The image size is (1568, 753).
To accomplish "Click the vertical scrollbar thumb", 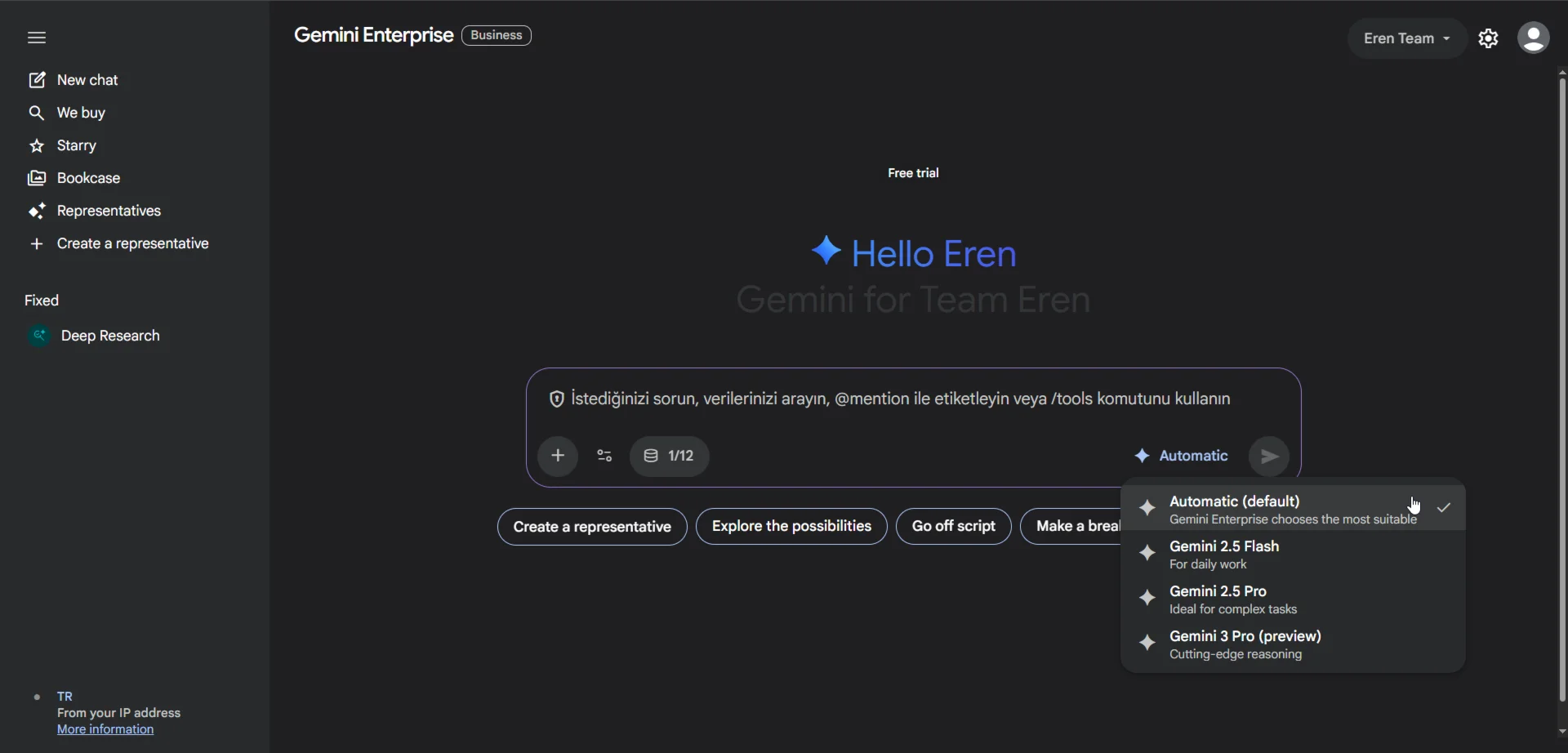I will point(1561,390).
